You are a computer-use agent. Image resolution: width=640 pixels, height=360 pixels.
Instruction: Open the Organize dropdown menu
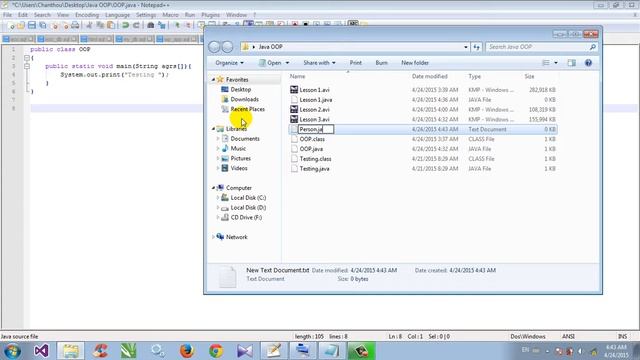[x=229, y=63]
